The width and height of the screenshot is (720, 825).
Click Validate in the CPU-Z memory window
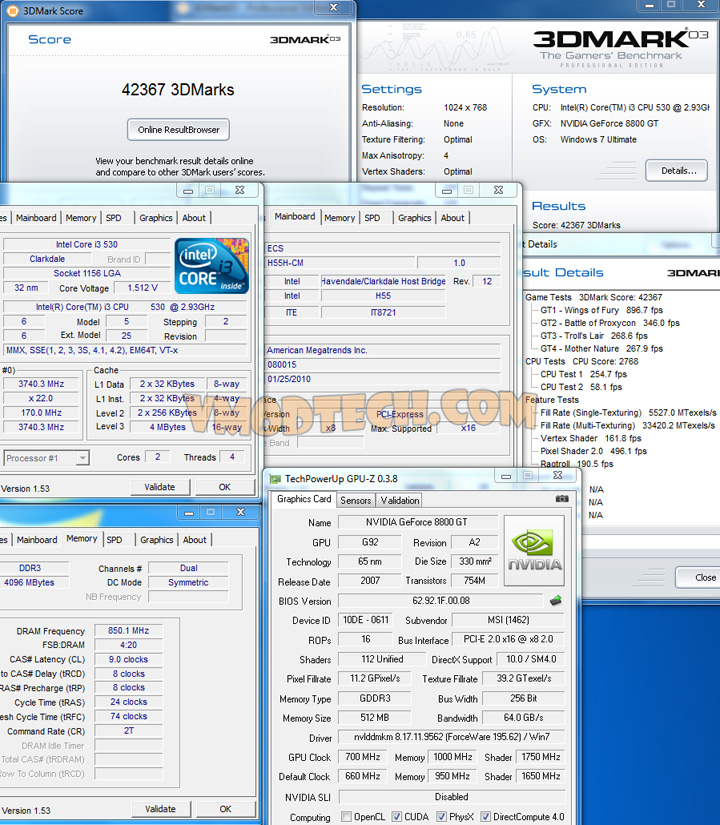click(161, 809)
